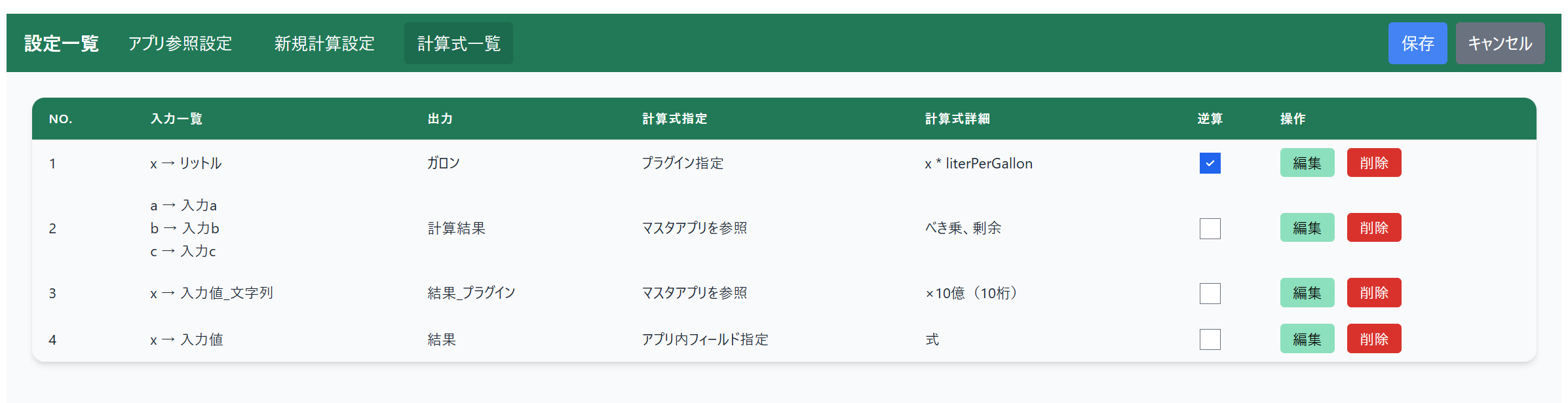Edit the 結果_プラグイン row

(1307, 293)
